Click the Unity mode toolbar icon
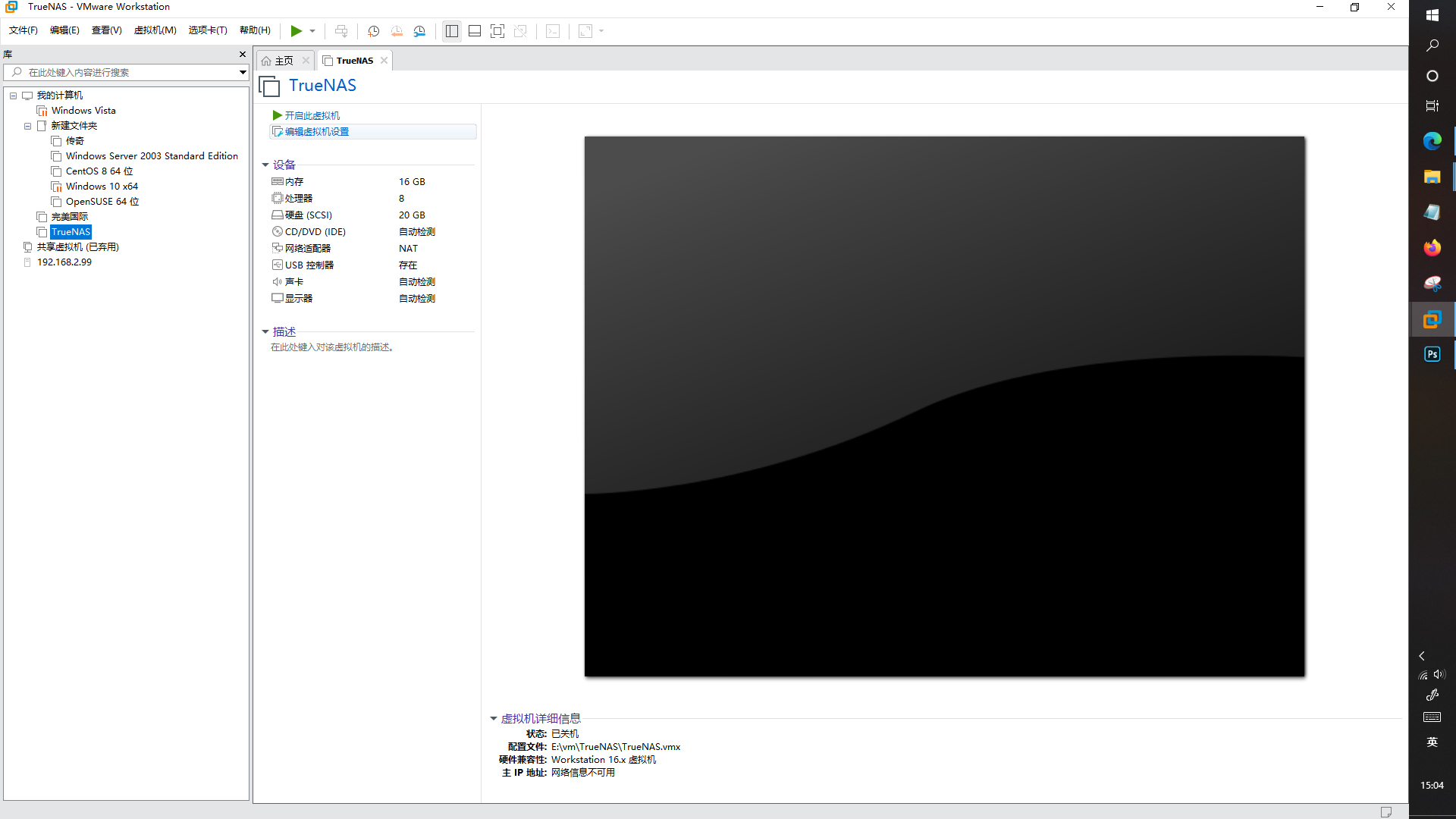The width and height of the screenshot is (1456, 819). (x=520, y=31)
